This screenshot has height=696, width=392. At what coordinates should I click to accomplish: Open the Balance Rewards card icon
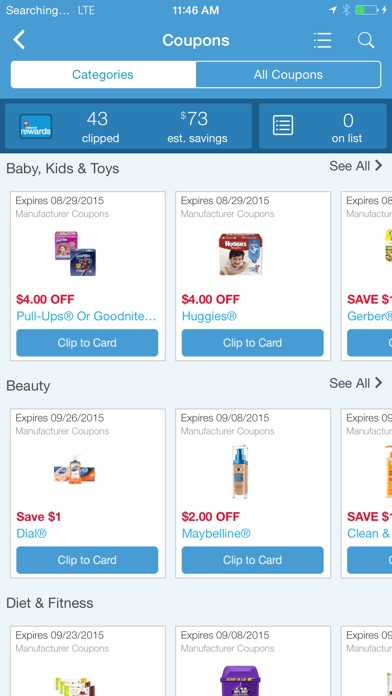click(36, 127)
